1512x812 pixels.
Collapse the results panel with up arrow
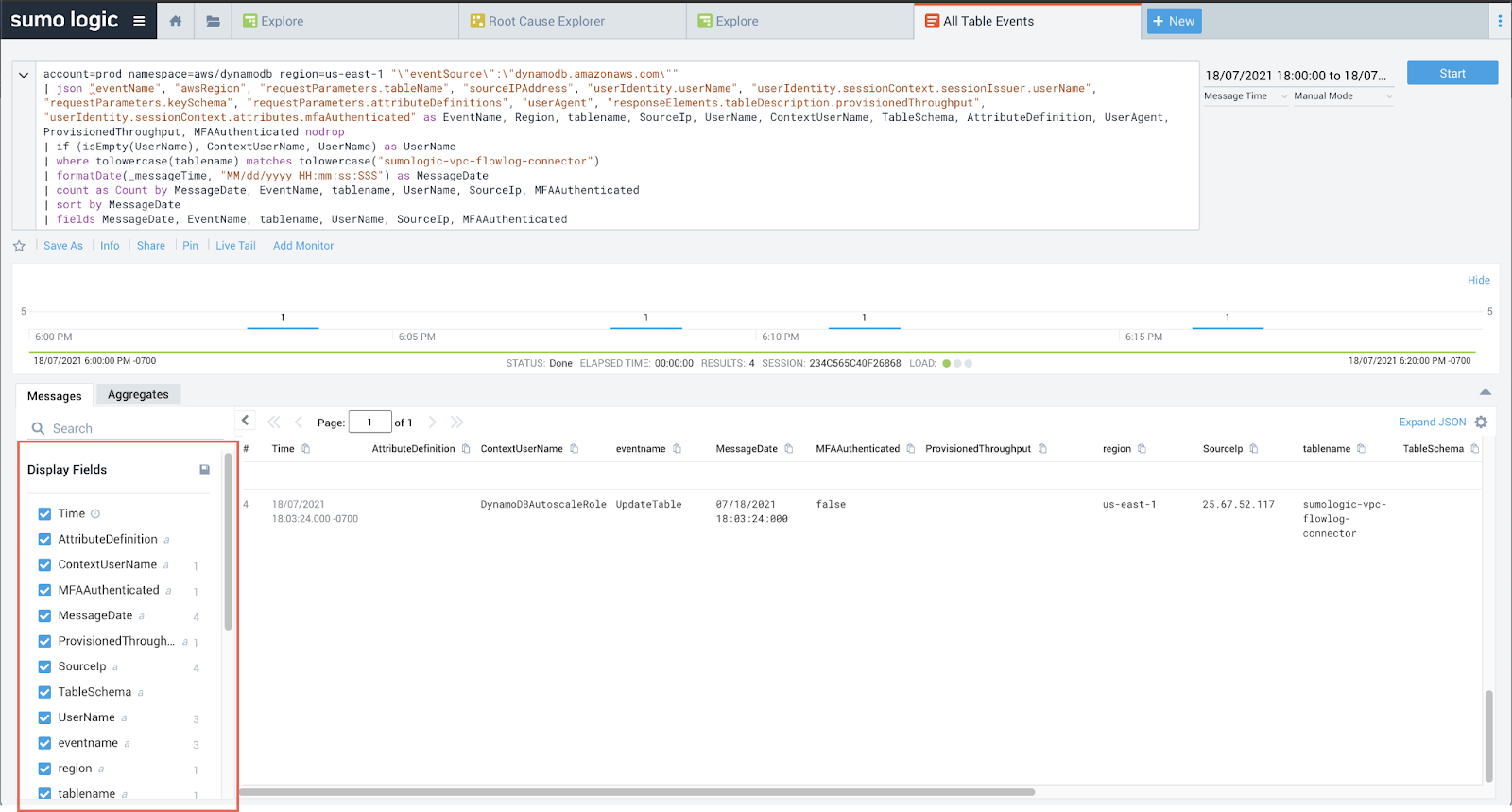(1486, 391)
